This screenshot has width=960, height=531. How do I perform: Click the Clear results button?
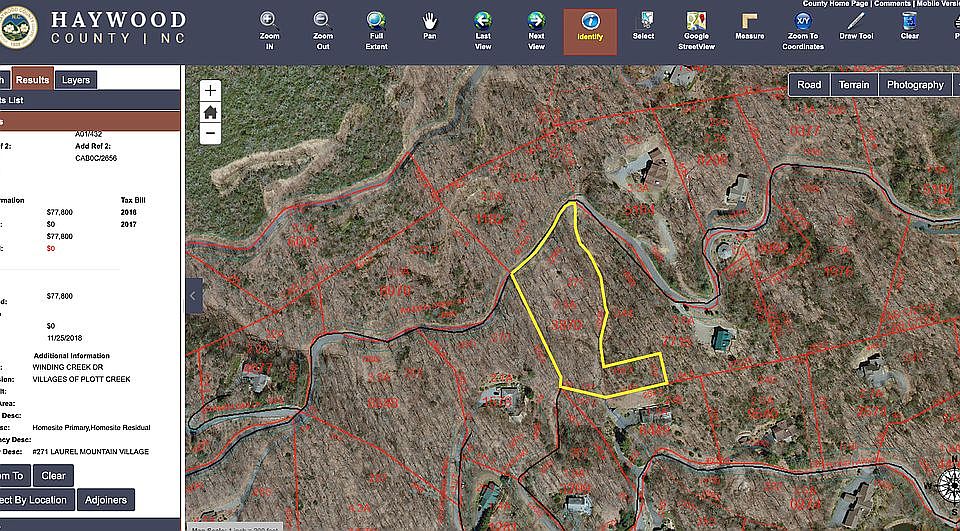[x=54, y=475]
